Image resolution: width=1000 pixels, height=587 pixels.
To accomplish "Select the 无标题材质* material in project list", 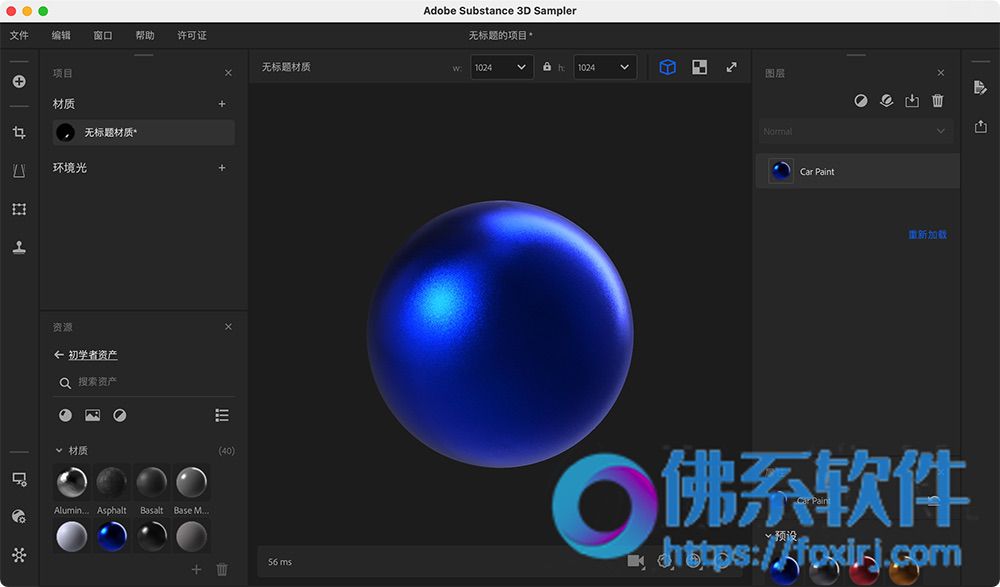I will [x=143, y=133].
